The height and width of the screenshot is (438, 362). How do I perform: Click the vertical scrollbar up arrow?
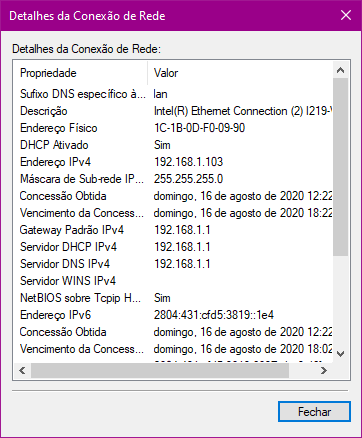[340, 70]
